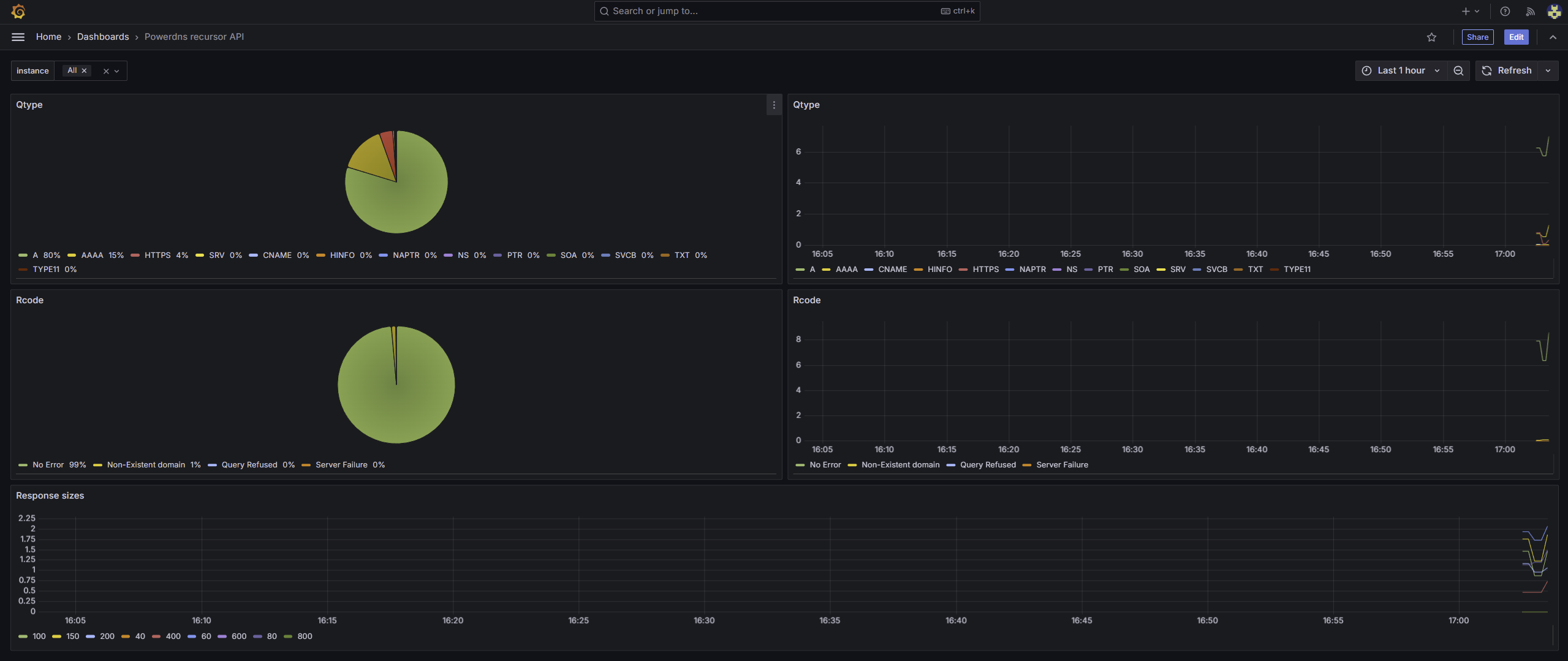This screenshot has height=661, width=1568.
Task: Click the user profile avatar
Action: click(1554, 12)
